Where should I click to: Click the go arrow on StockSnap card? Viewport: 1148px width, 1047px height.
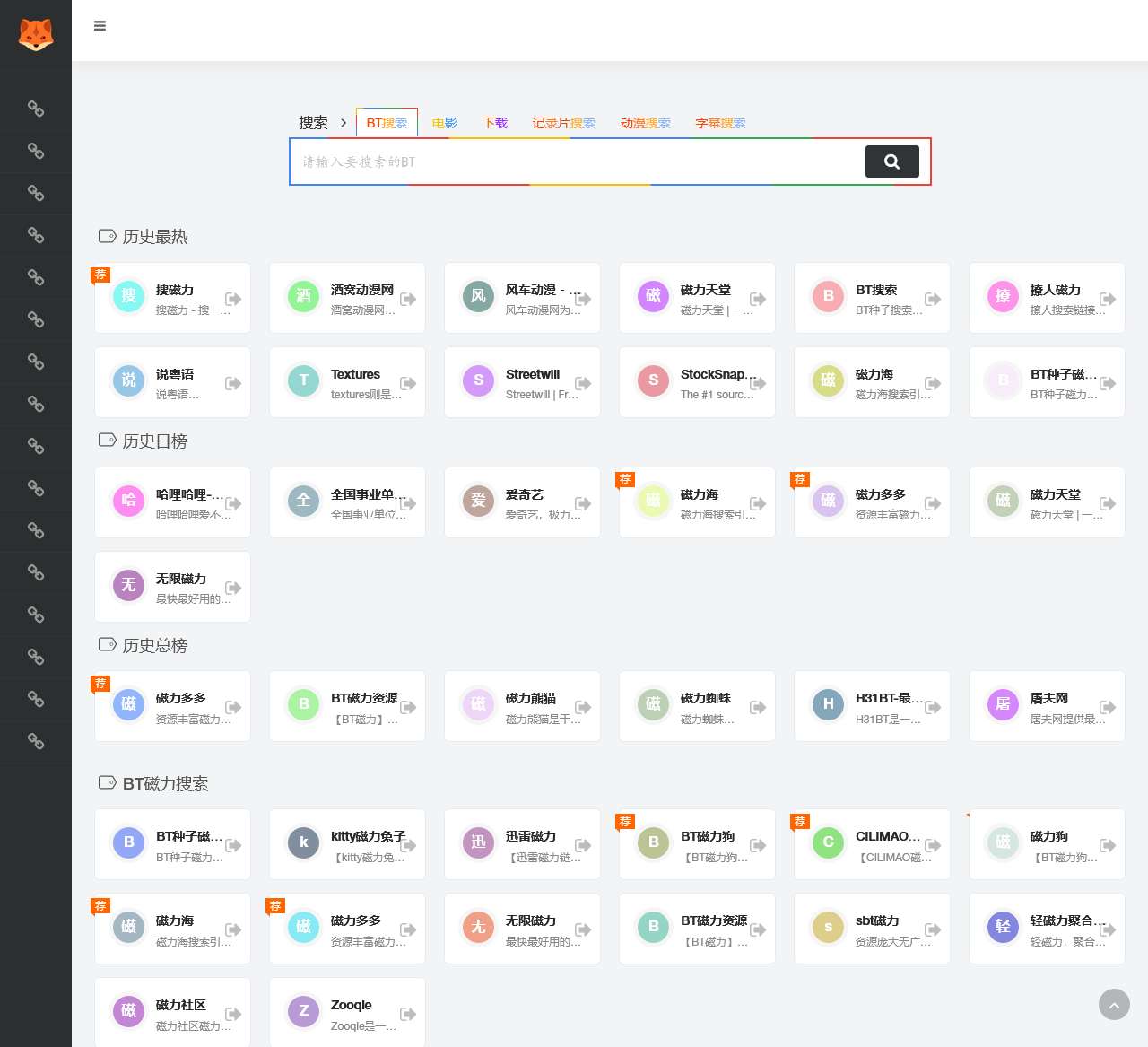[758, 383]
